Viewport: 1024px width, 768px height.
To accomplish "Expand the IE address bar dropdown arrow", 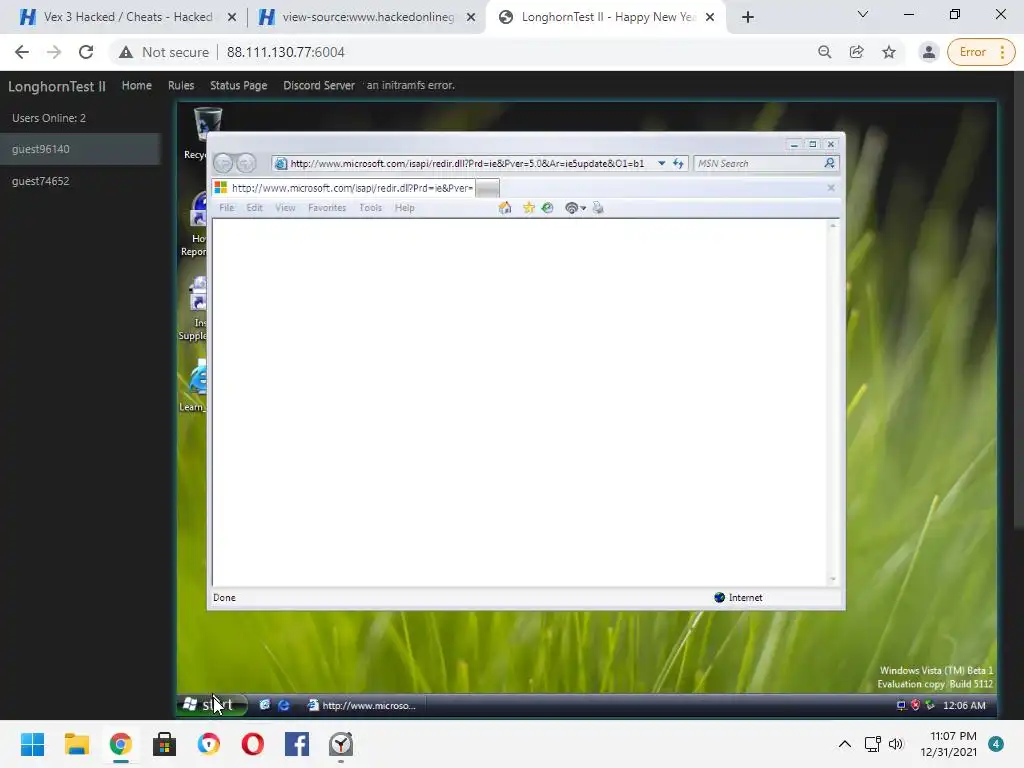I will coord(662,163).
